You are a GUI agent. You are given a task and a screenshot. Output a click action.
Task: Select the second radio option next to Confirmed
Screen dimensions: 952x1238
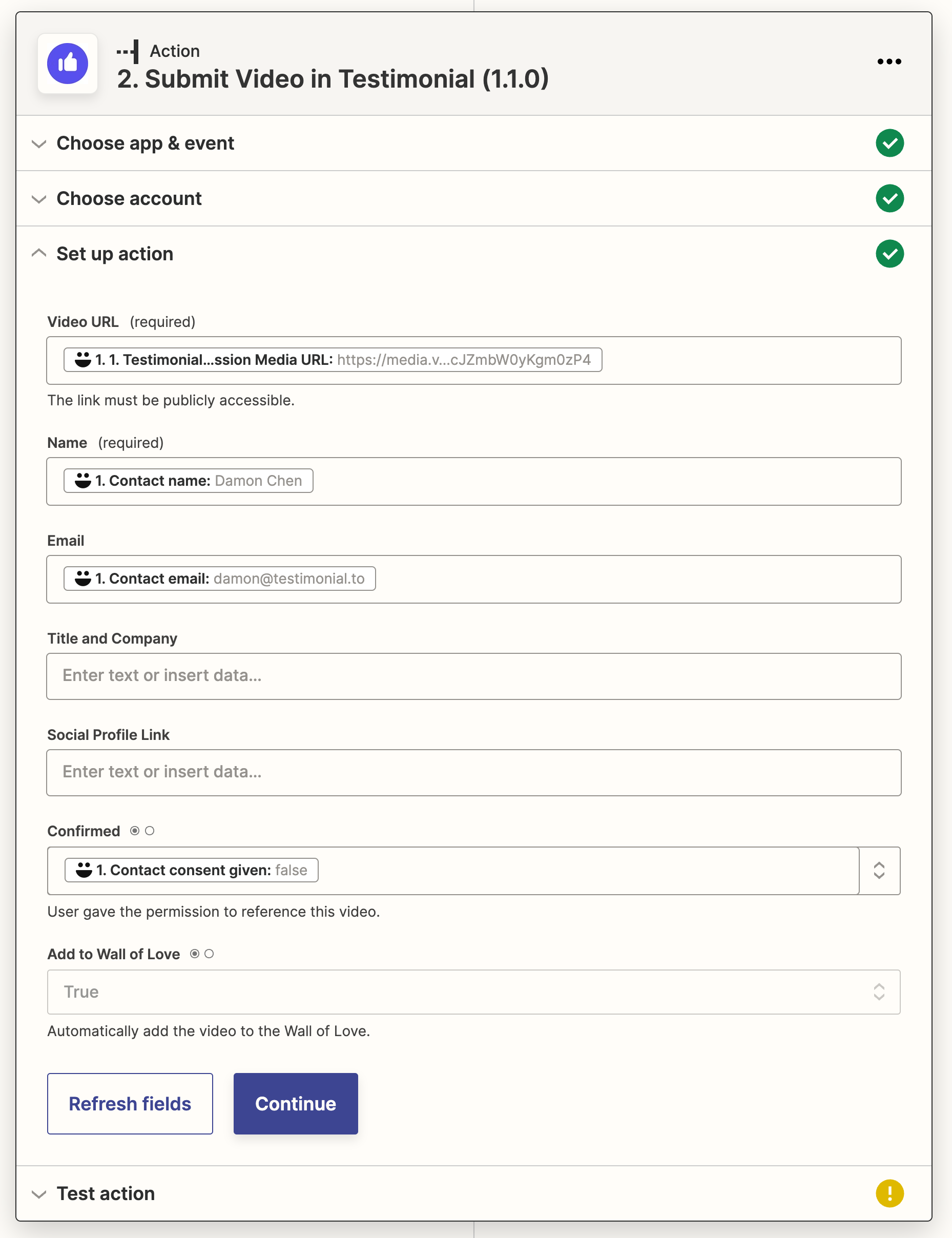pyautogui.click(x=150, y=831)
